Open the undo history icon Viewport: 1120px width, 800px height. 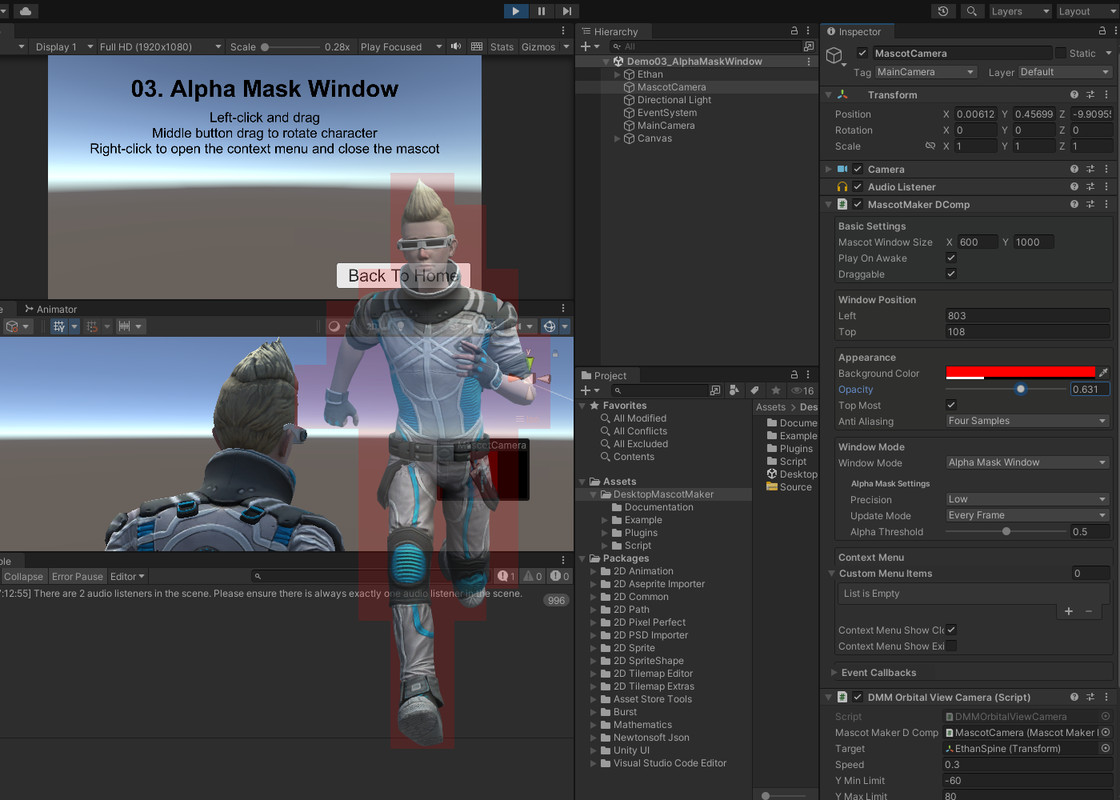(943, 11)
